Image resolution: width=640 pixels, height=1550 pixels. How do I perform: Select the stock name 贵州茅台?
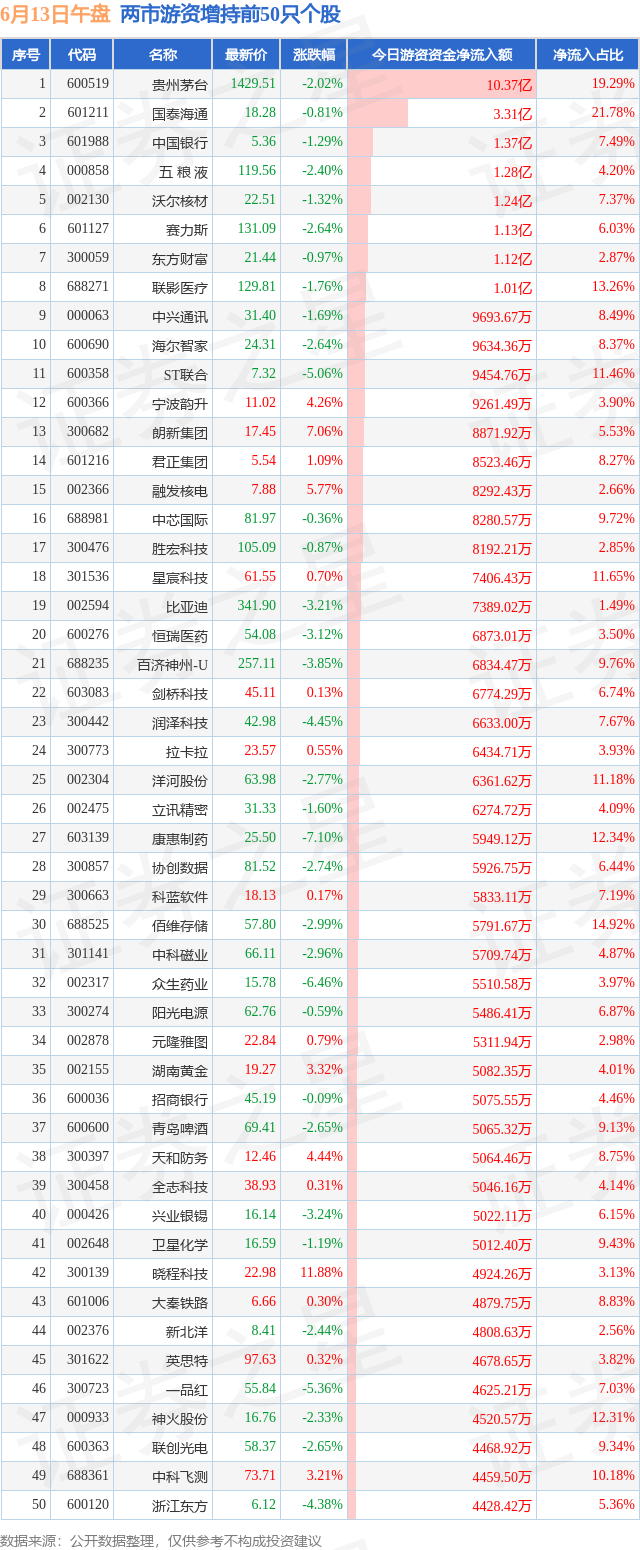tap(180, 84)
